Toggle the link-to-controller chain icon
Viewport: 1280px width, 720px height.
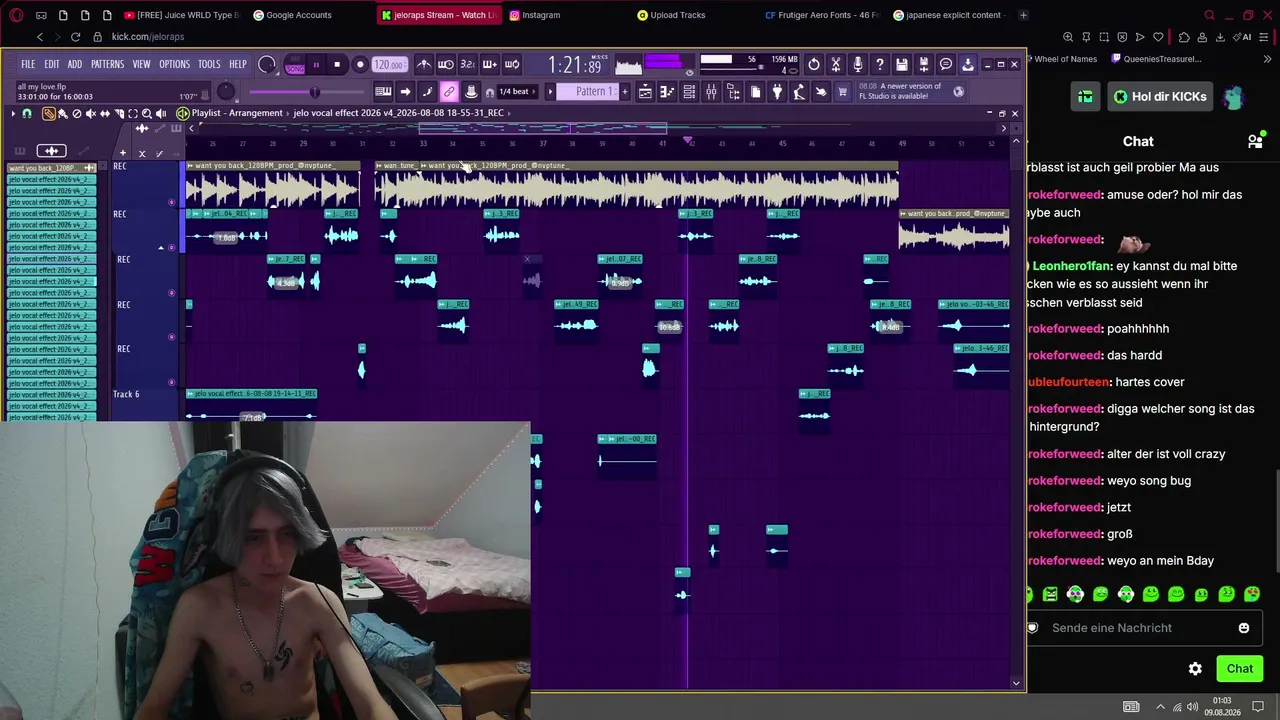click(x=449, y=92)
